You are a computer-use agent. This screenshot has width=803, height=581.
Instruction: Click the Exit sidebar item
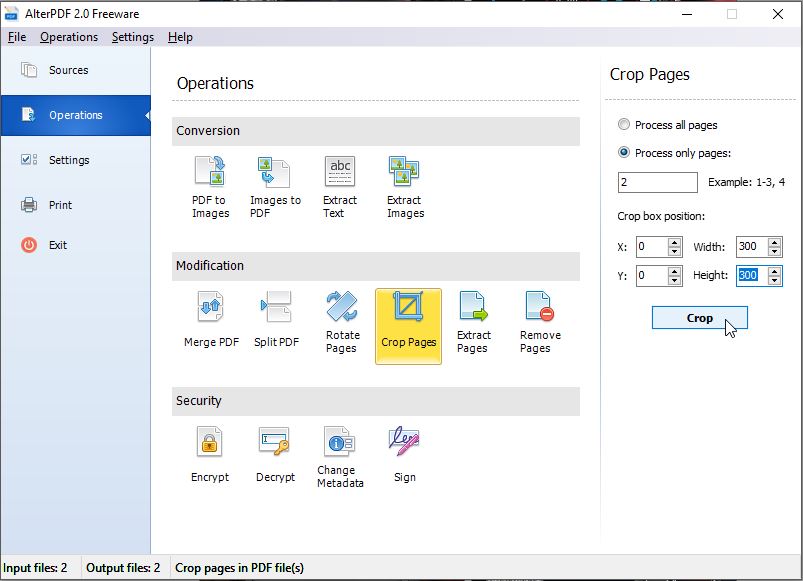76,245
